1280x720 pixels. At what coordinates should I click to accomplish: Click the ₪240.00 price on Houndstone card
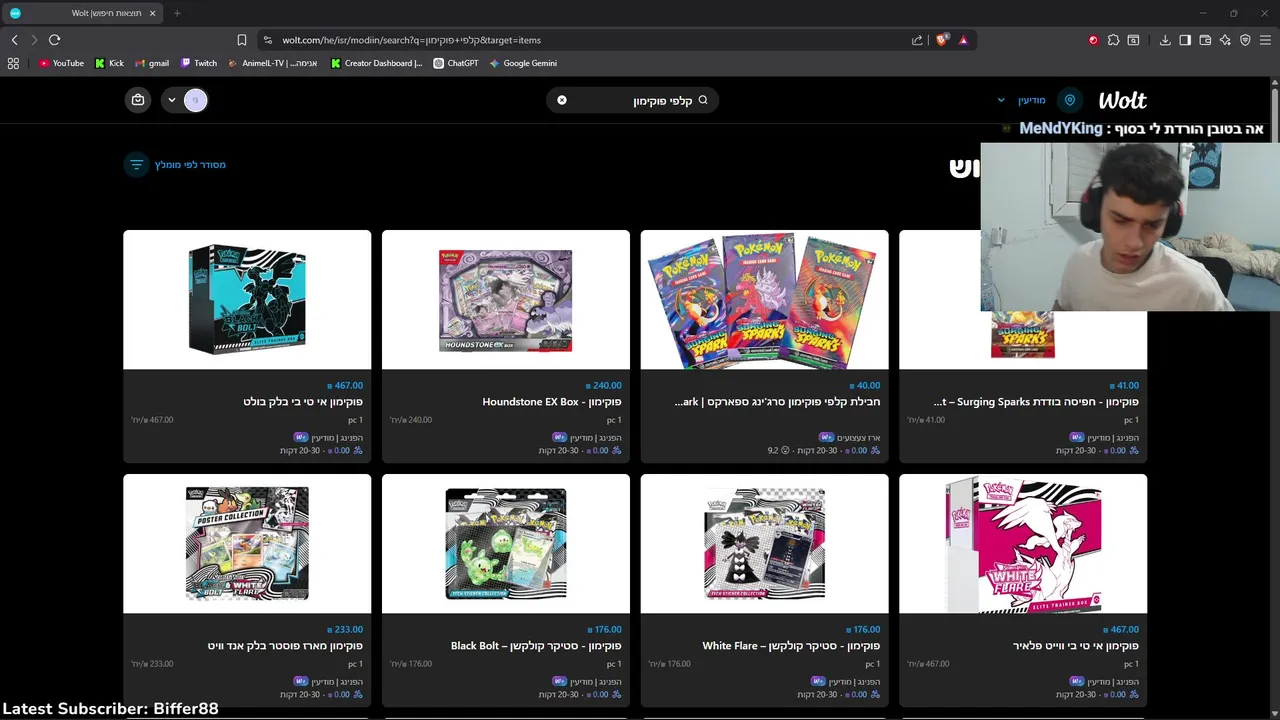pos(603,385)
